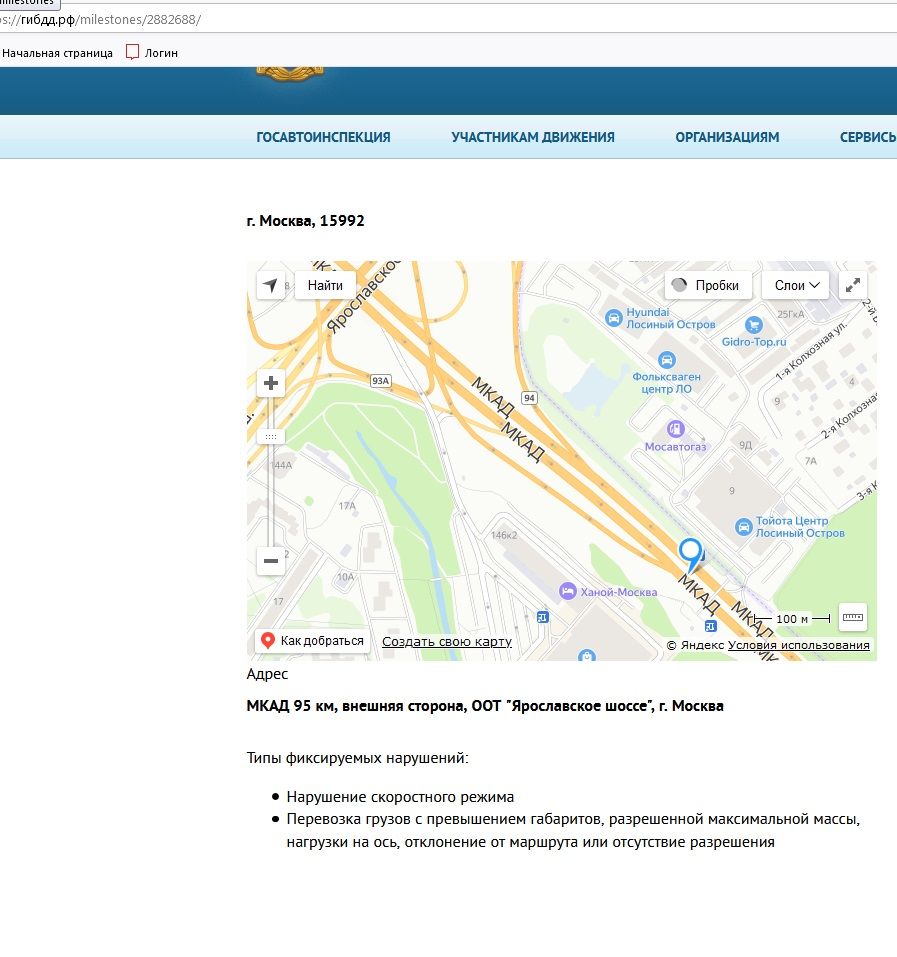Click the building label 9Д on map
This screenshot has width=897, height=957.
point(746,446)
